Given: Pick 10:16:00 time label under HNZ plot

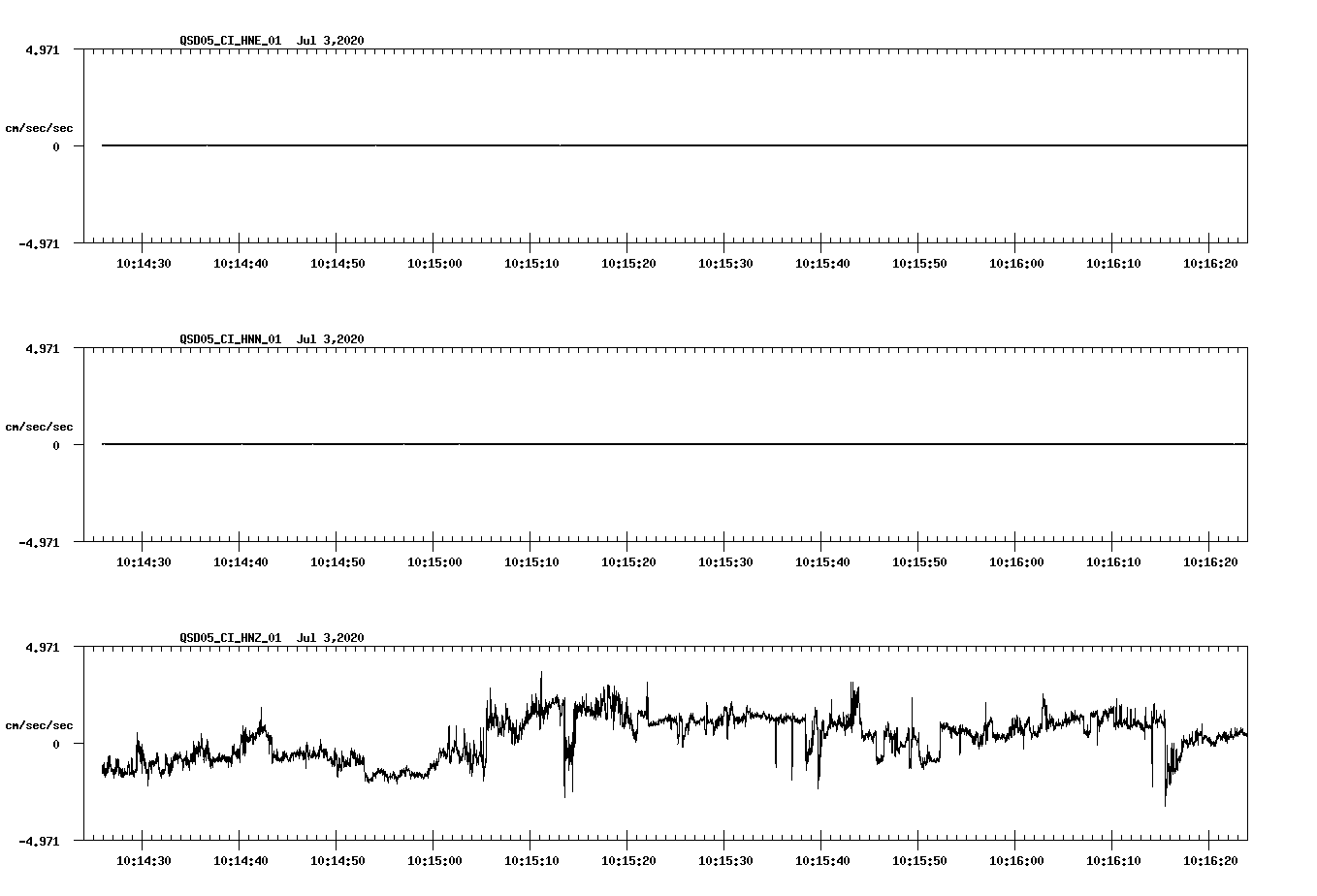Looking at the screenshot, I should tap(1016, 861).
